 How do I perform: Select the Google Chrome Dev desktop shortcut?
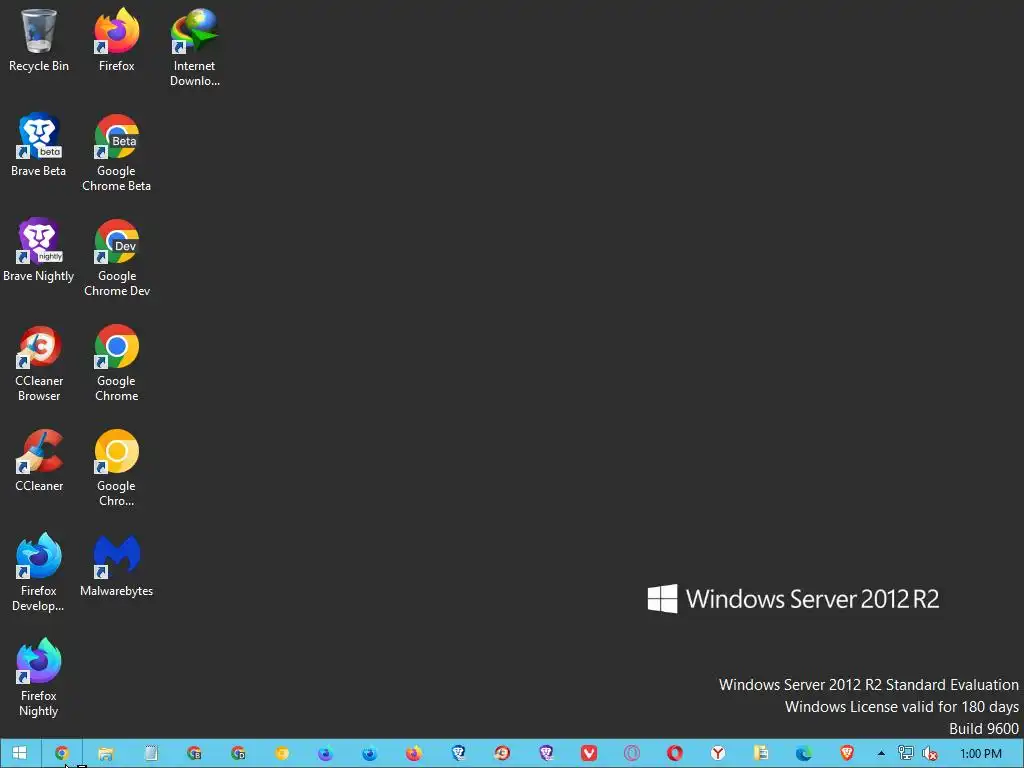(116, 258)
